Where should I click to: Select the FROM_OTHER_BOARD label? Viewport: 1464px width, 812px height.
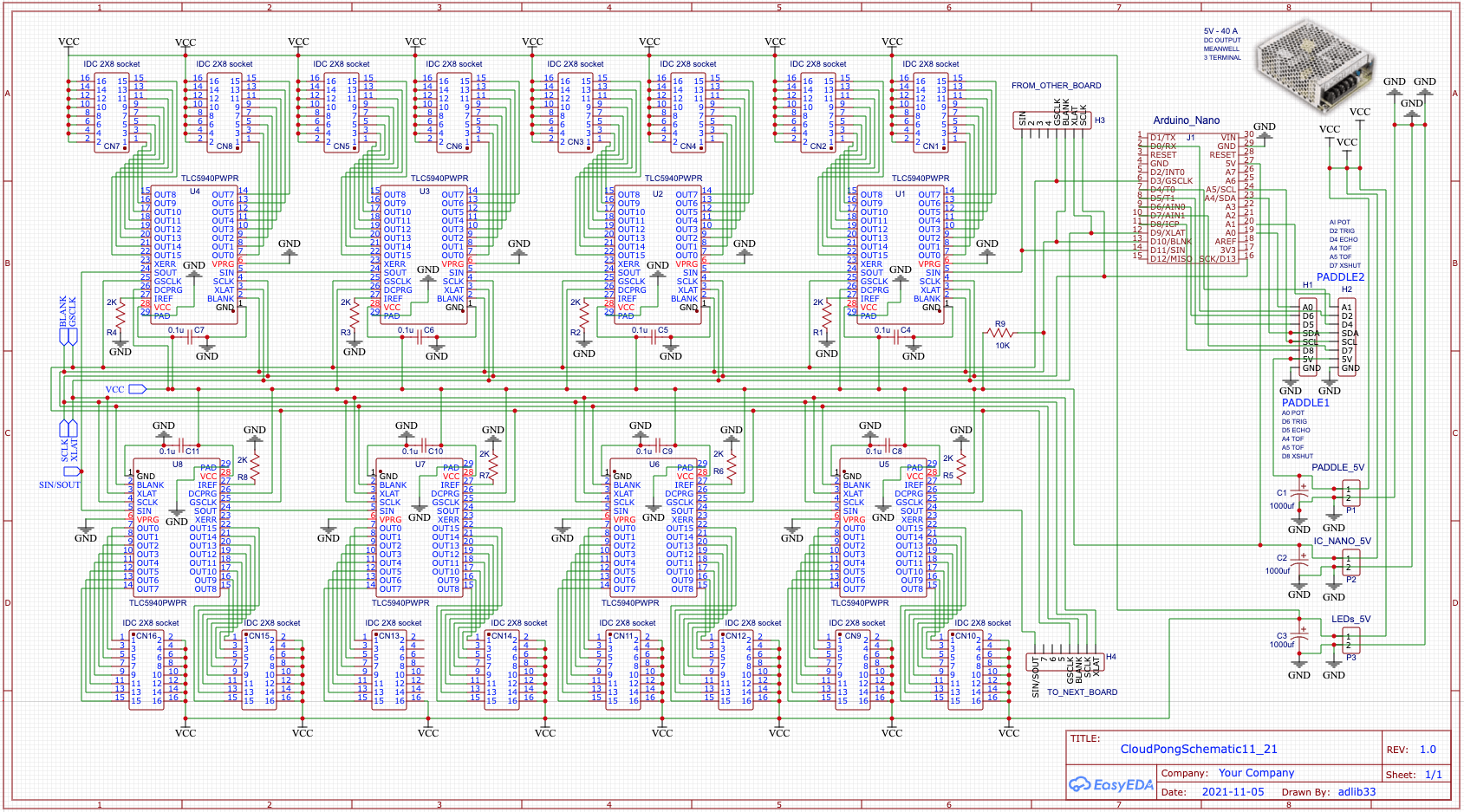1056,86
